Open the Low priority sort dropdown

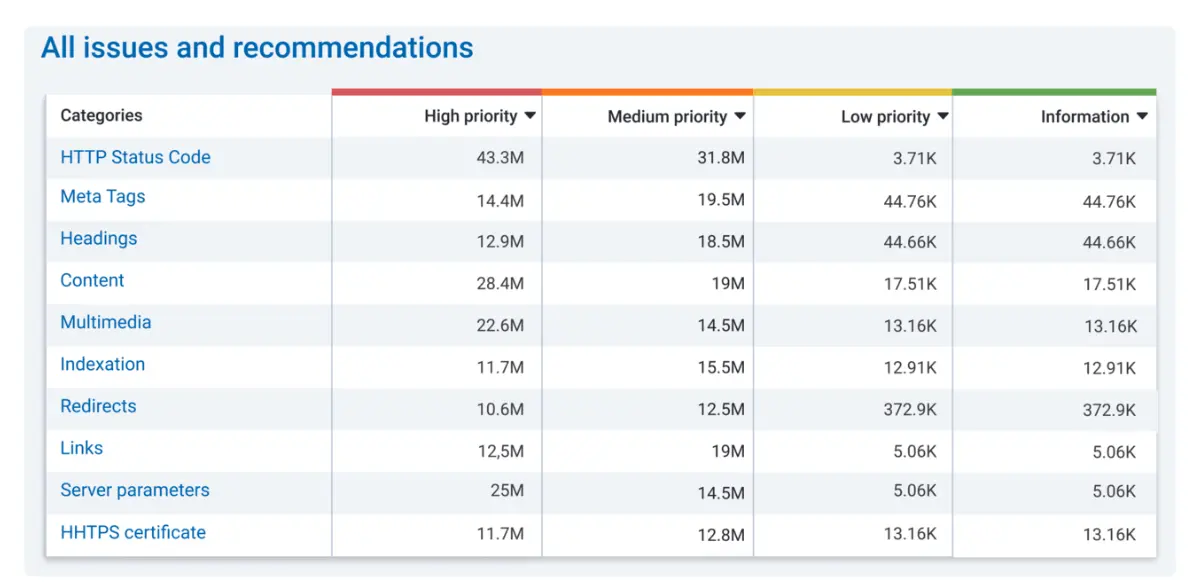(942, 116)
